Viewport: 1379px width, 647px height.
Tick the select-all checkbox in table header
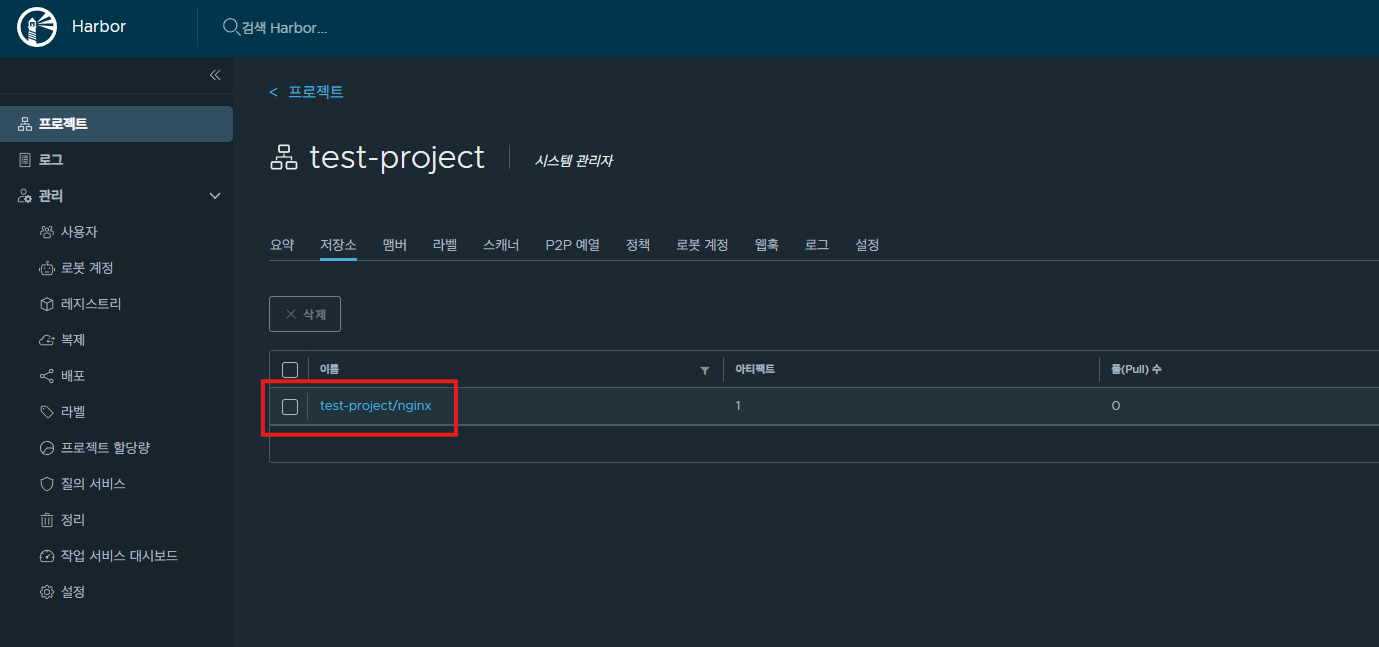click(290, 370)
